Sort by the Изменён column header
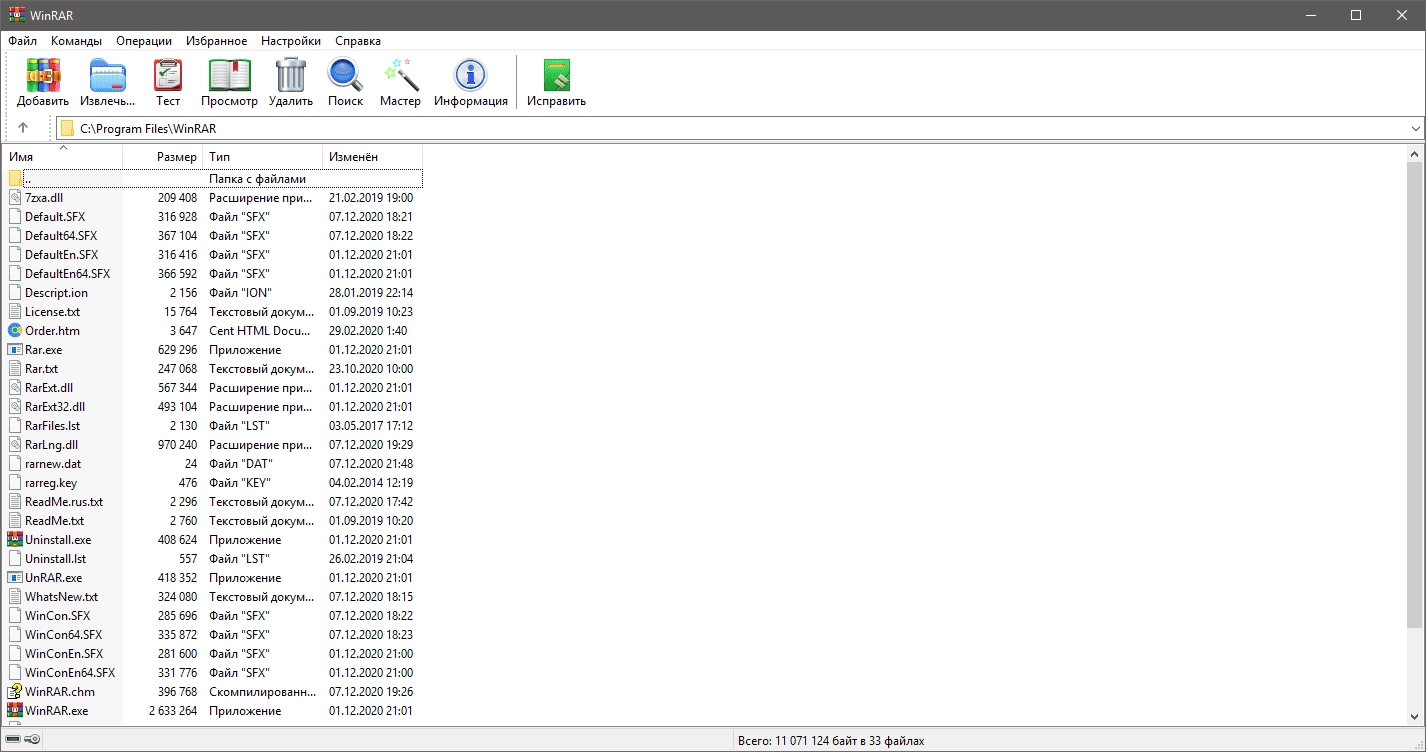This screenshot has width=1426, height=752. click(x=372, y=157)
